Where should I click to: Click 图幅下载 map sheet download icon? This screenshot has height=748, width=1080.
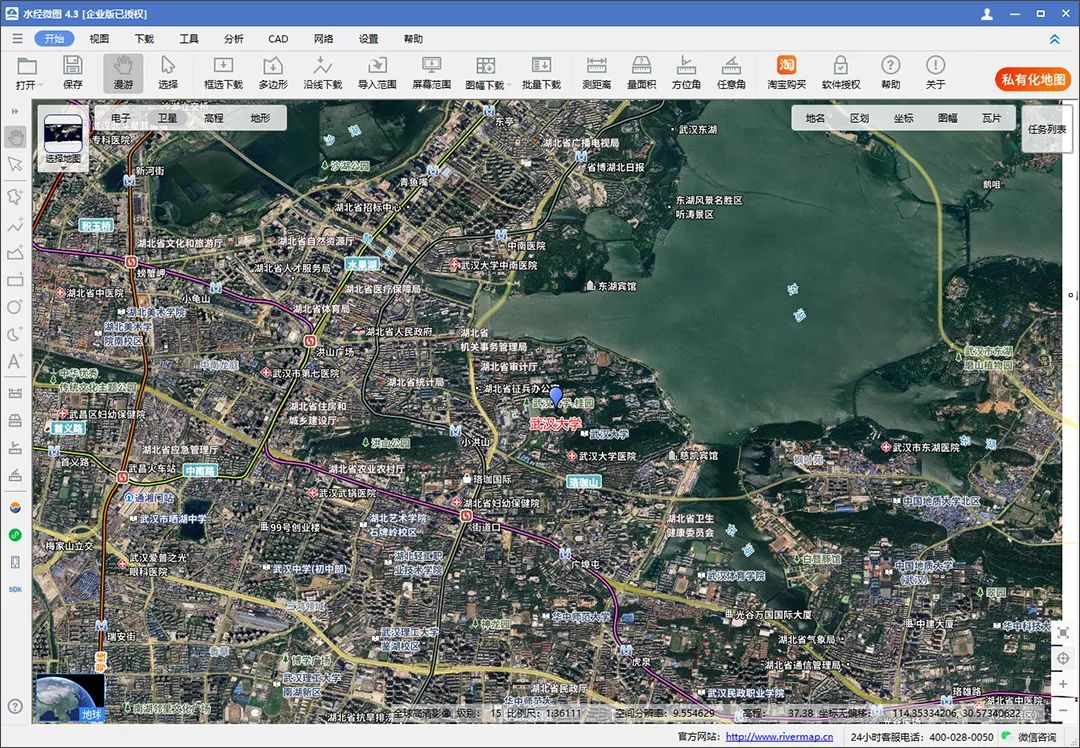[485, 66]
